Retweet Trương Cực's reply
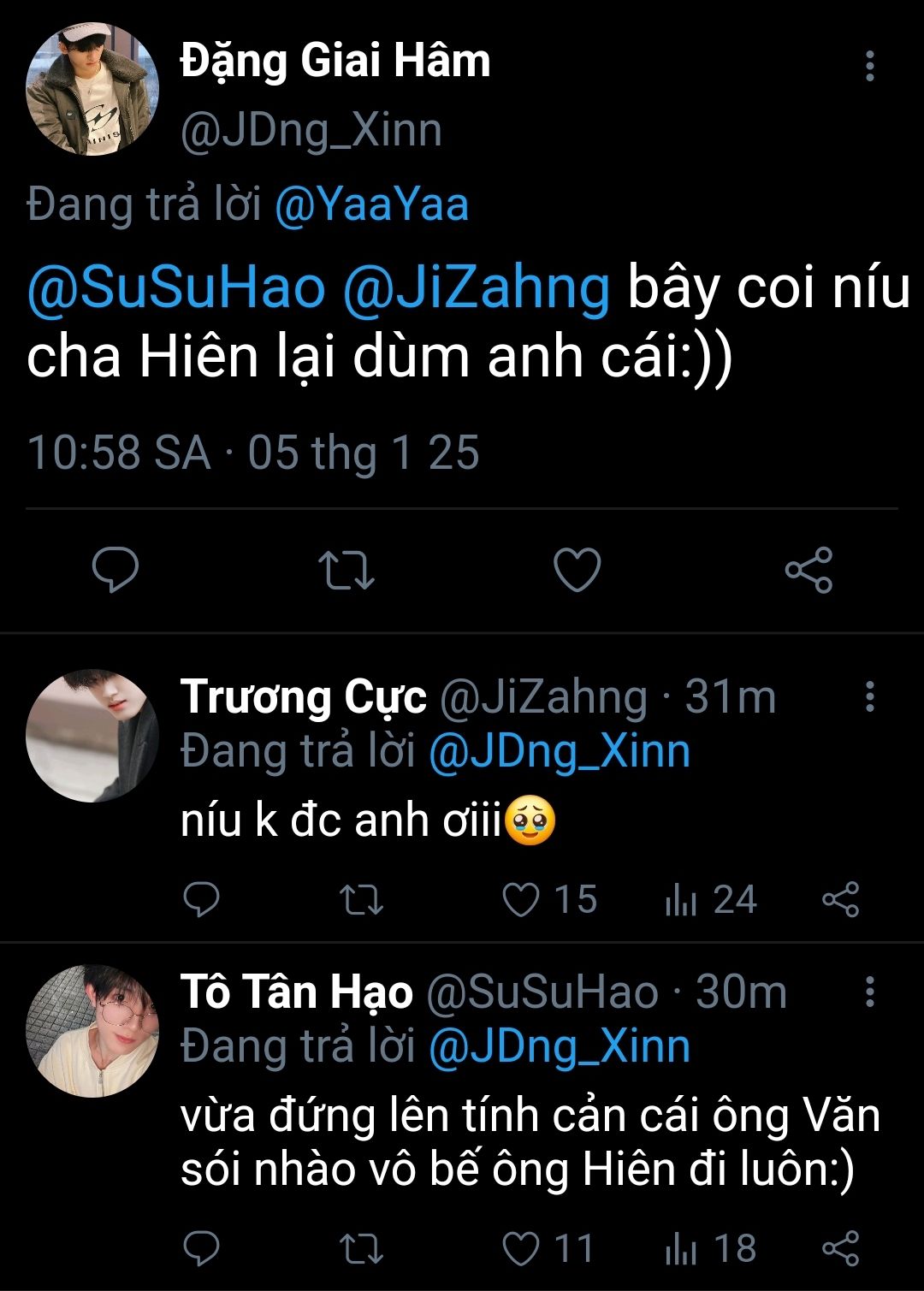 (361, 899)
